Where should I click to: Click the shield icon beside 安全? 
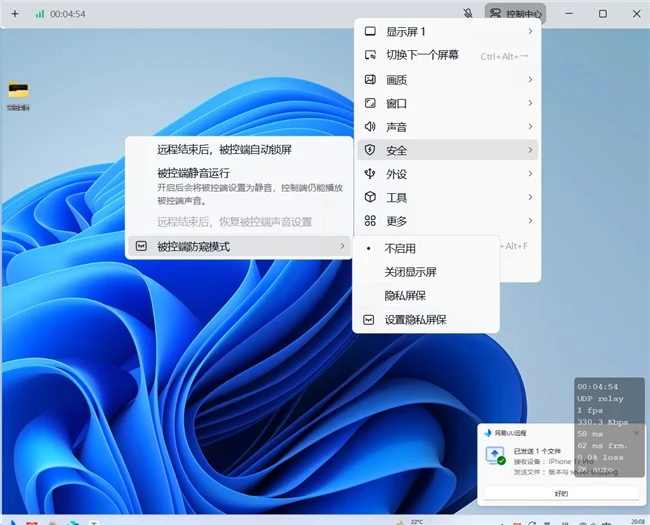370,150
